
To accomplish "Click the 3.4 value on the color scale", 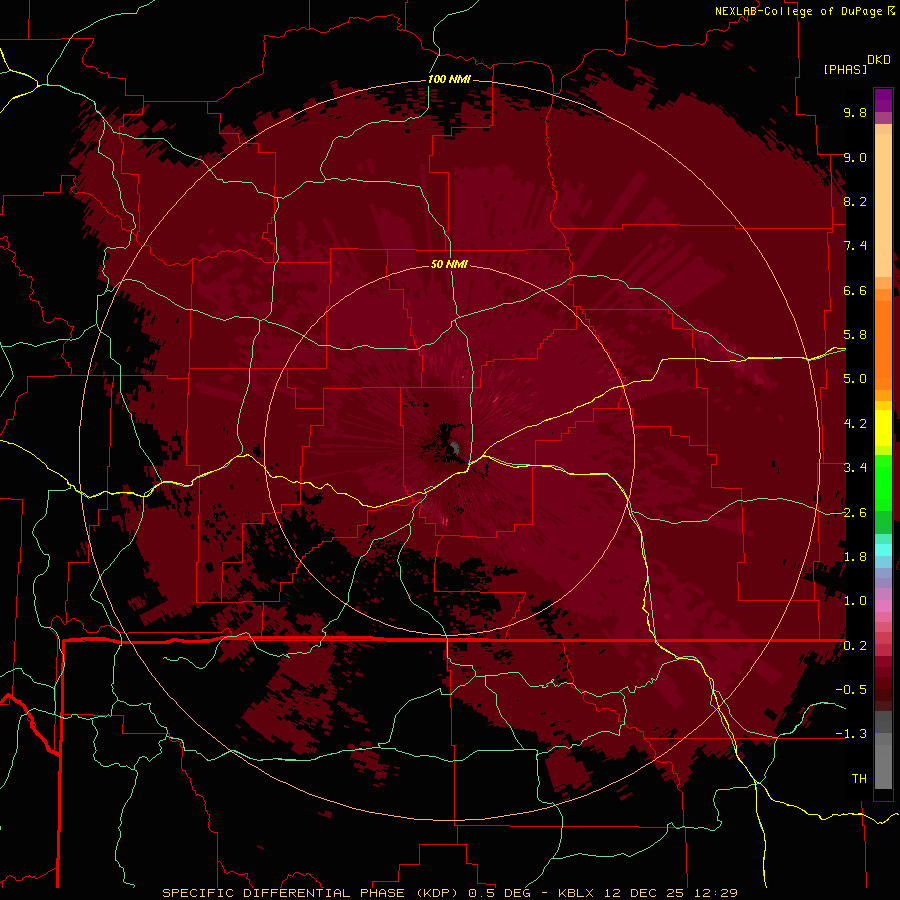I will (x=855, y=468).
